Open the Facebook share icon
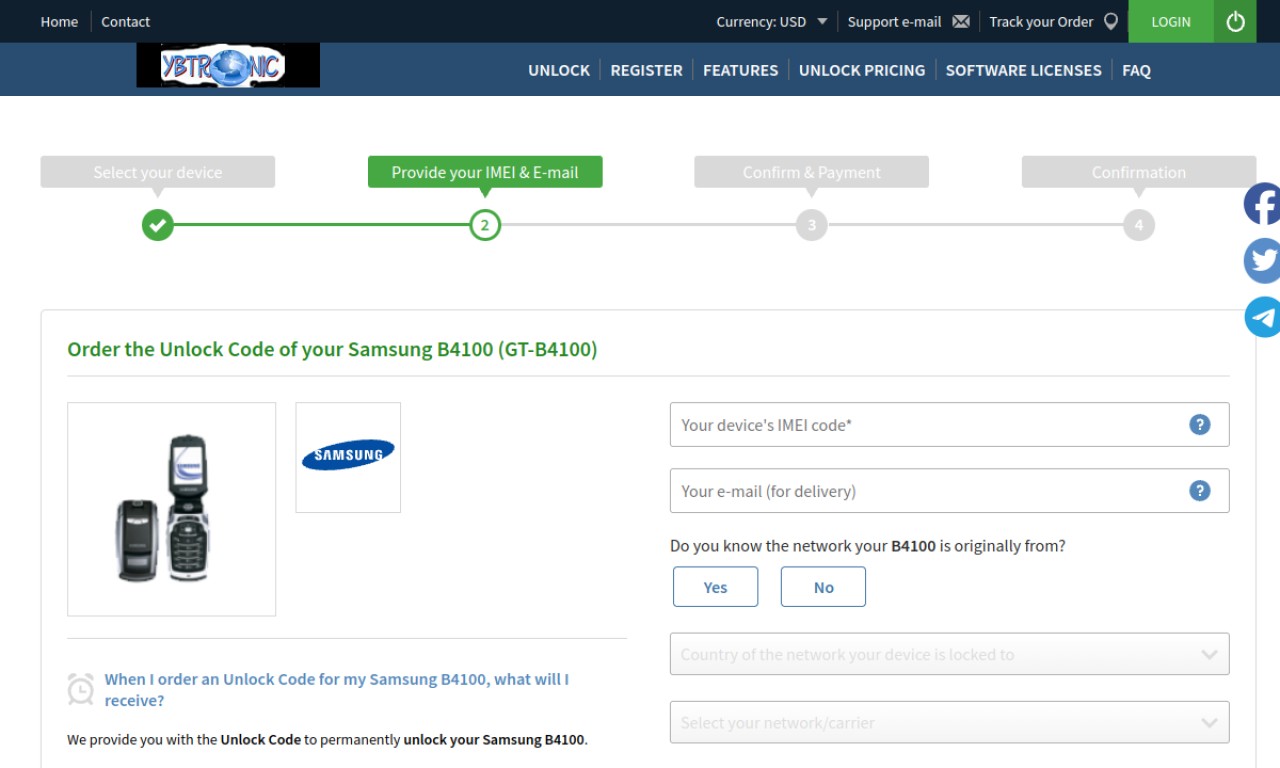 tap(1262, 204)
